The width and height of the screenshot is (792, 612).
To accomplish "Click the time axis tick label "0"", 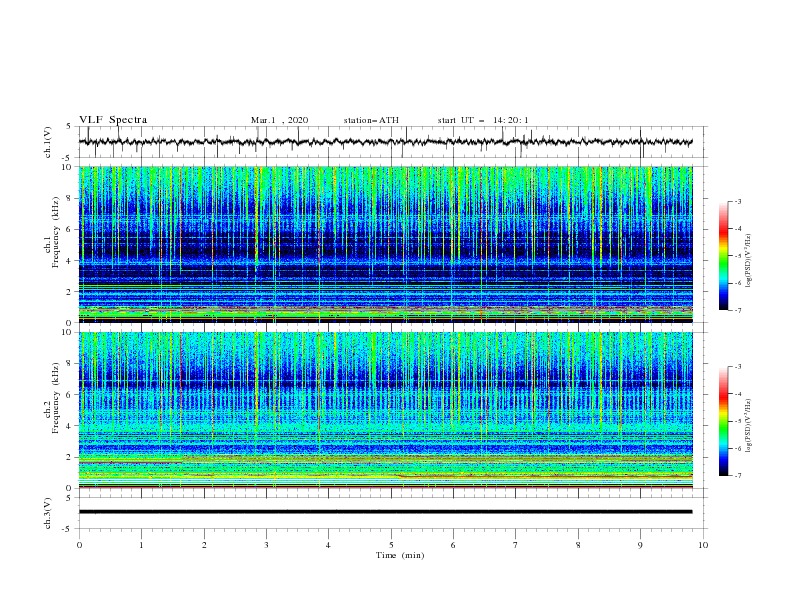I will 79,545.
